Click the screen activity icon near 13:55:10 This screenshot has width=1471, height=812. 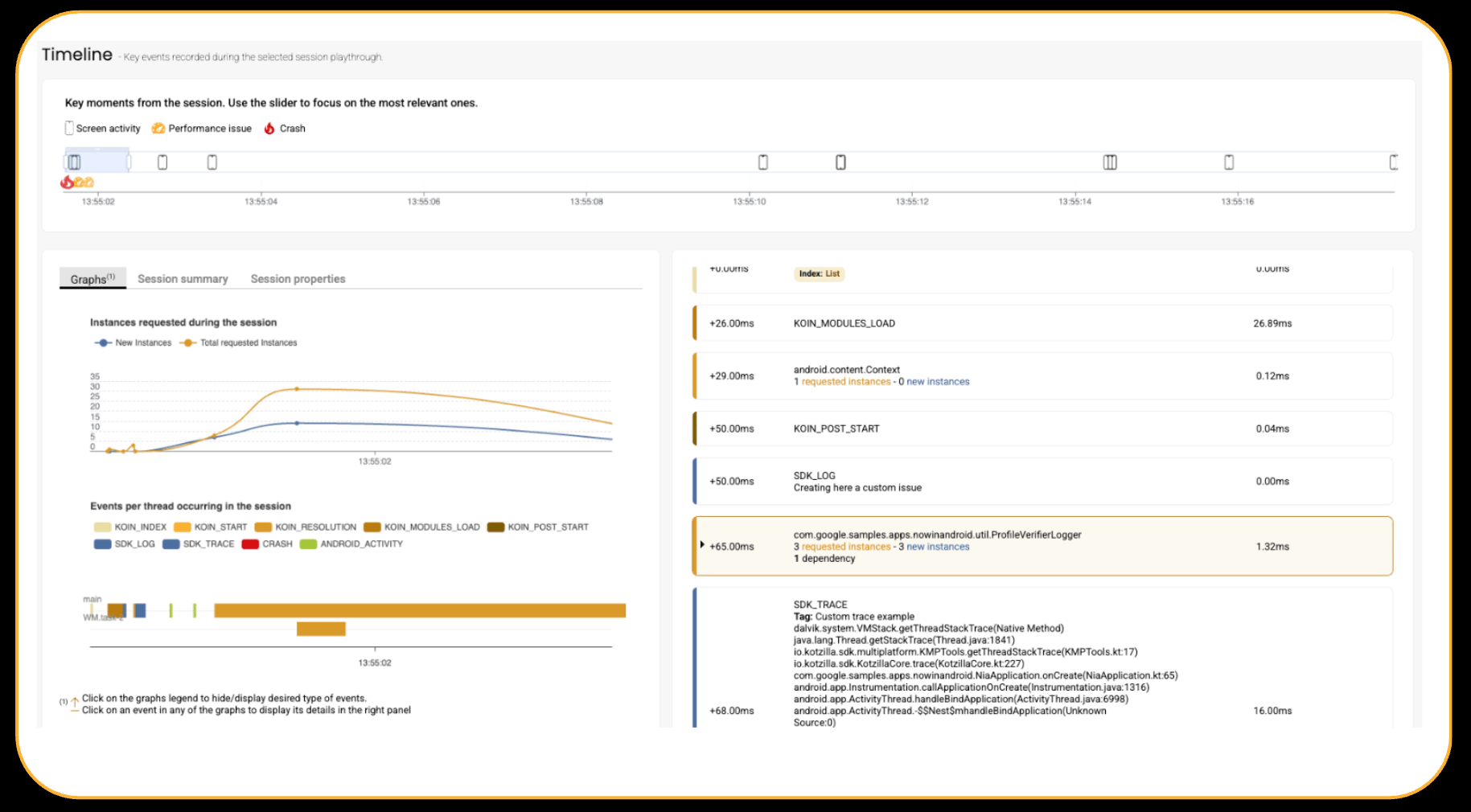(763, 162)
